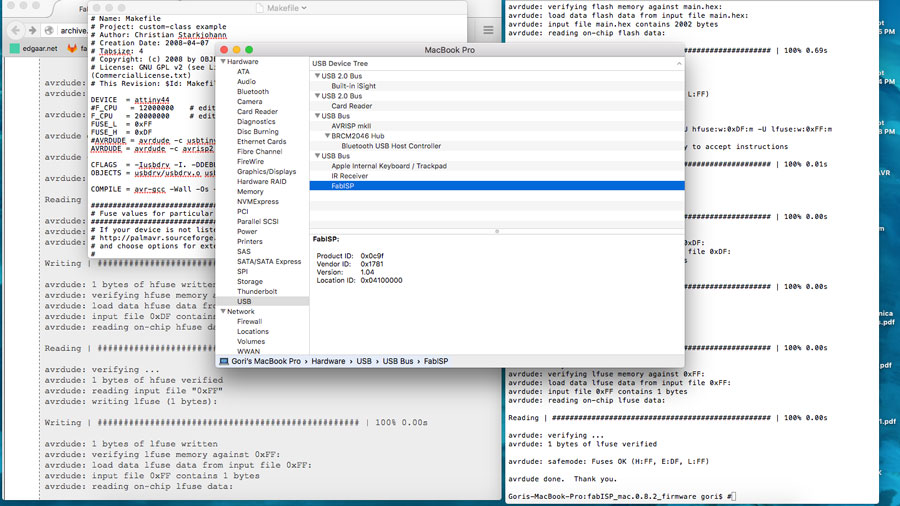900x506 pixels.
Task: Click the globe icon in browser address bar
Action: tap(49, 30)
